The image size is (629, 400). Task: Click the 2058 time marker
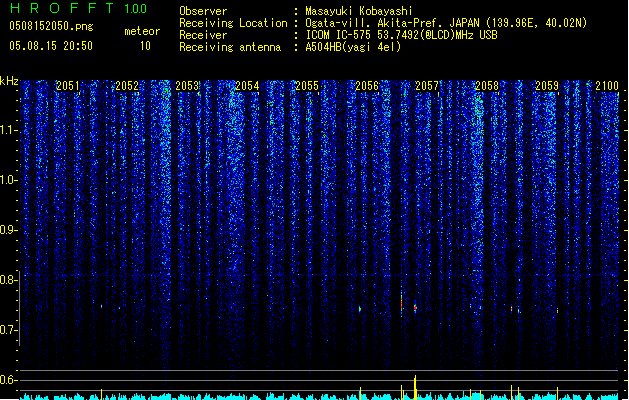(487, 85)
